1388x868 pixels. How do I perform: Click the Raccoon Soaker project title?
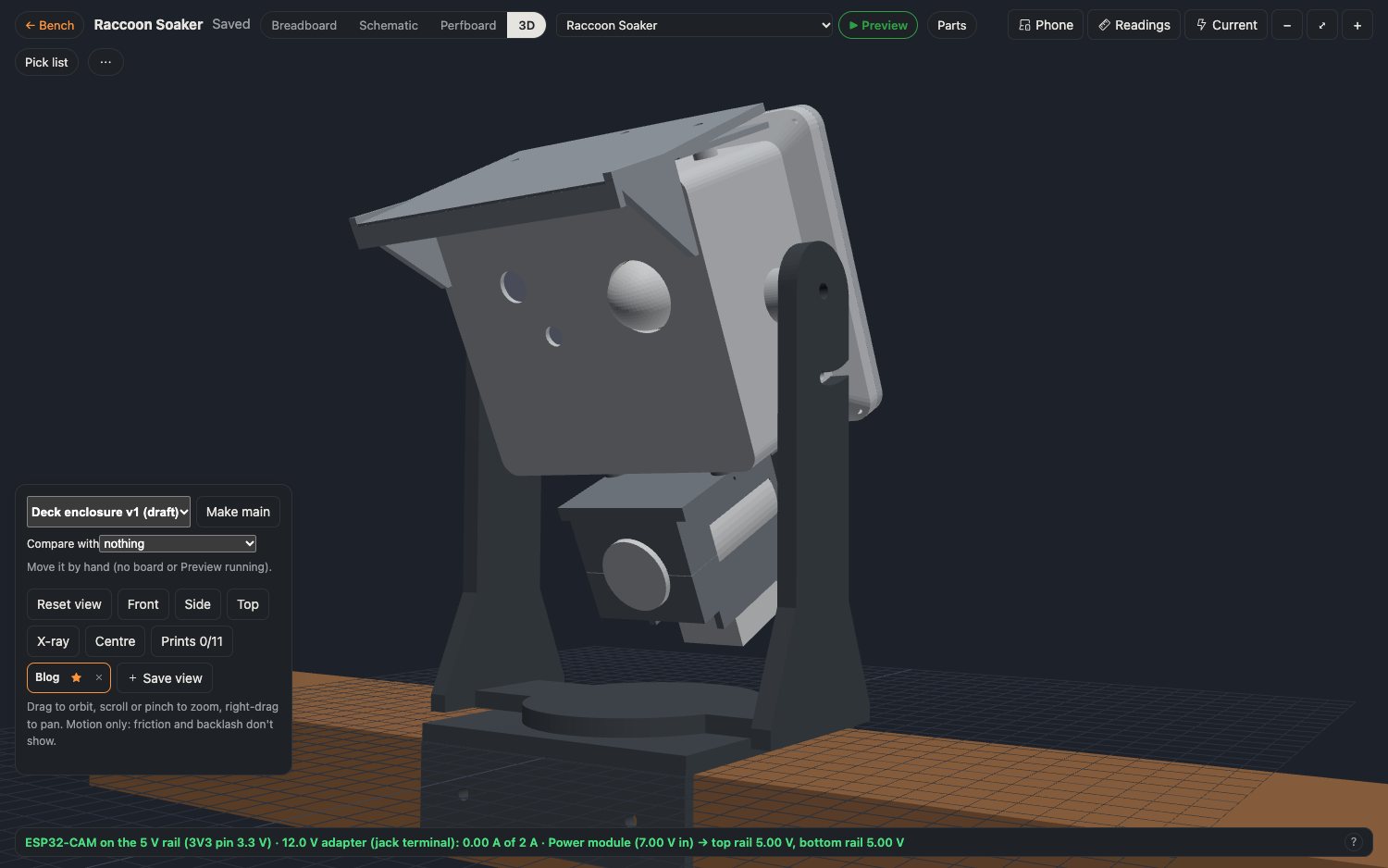(x=148, y=25)
